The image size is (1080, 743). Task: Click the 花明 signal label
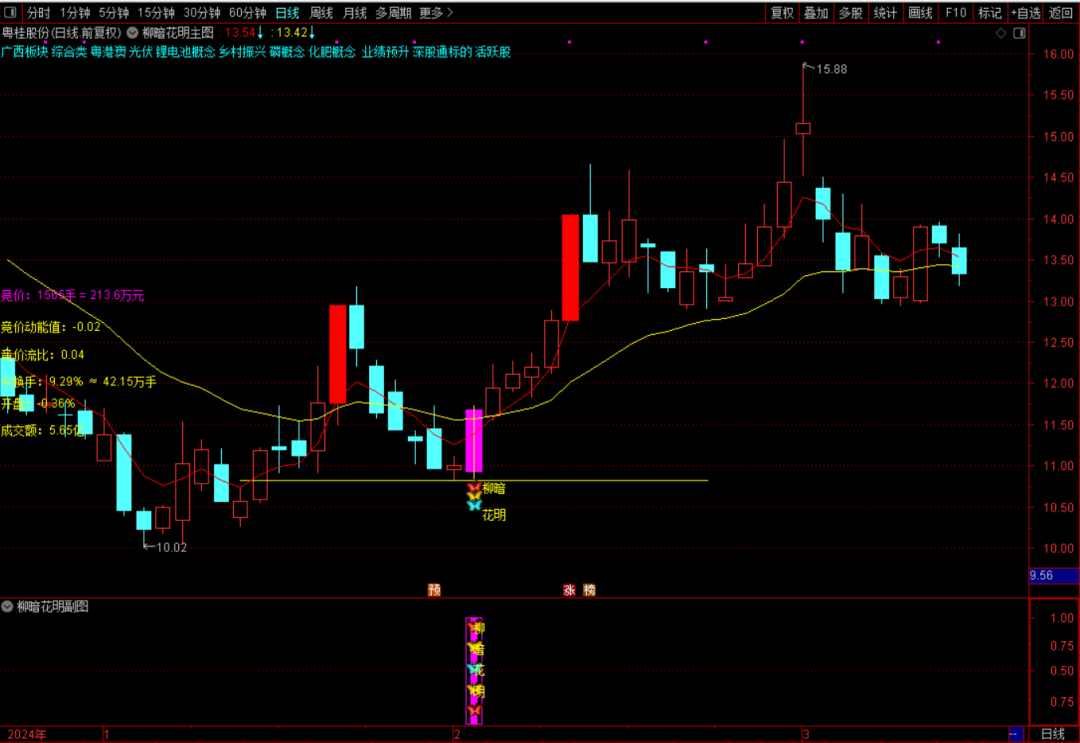point(494,515)
